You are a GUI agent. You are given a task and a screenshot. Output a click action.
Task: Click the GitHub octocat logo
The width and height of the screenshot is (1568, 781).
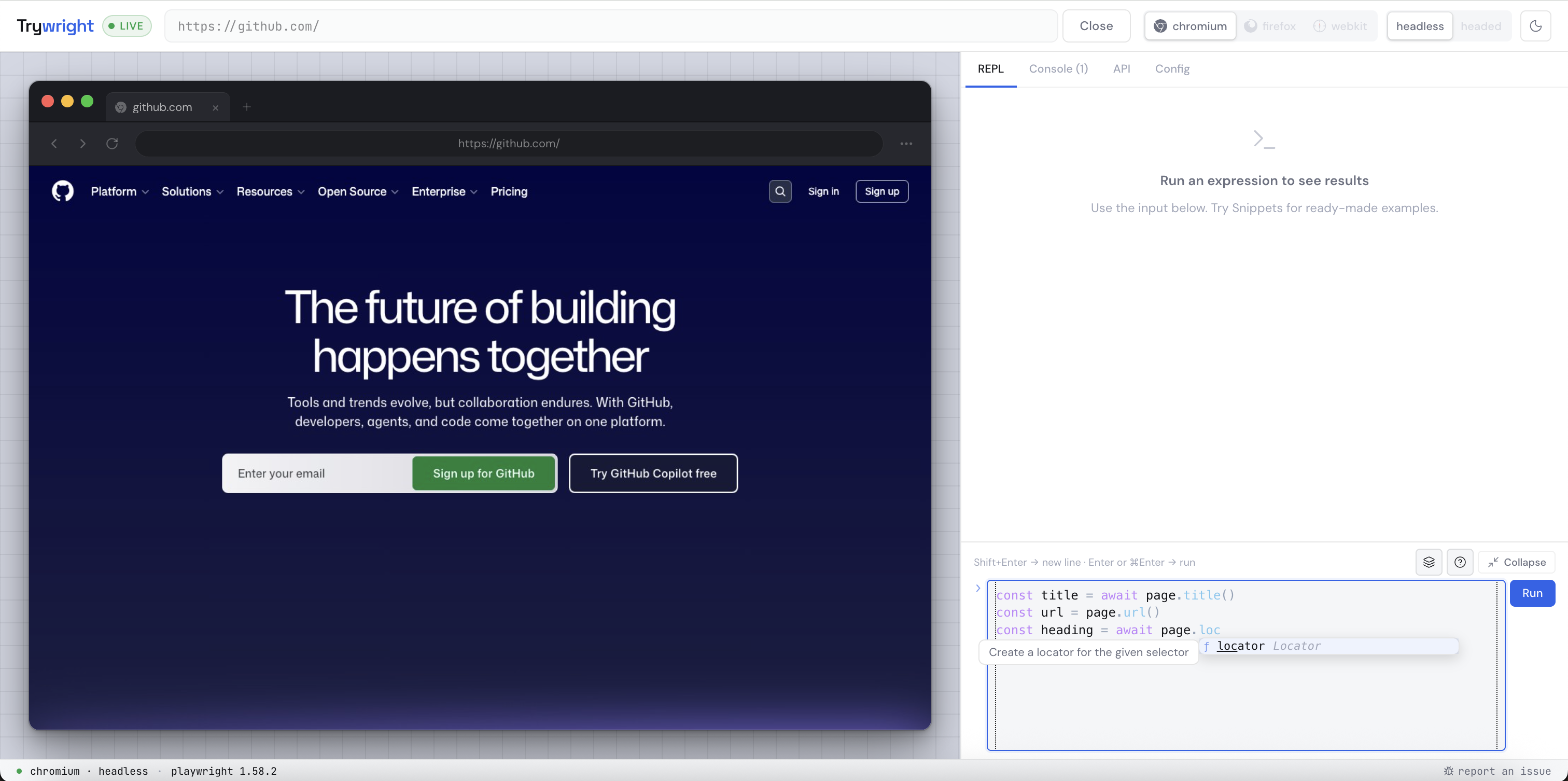coord(62,191)
